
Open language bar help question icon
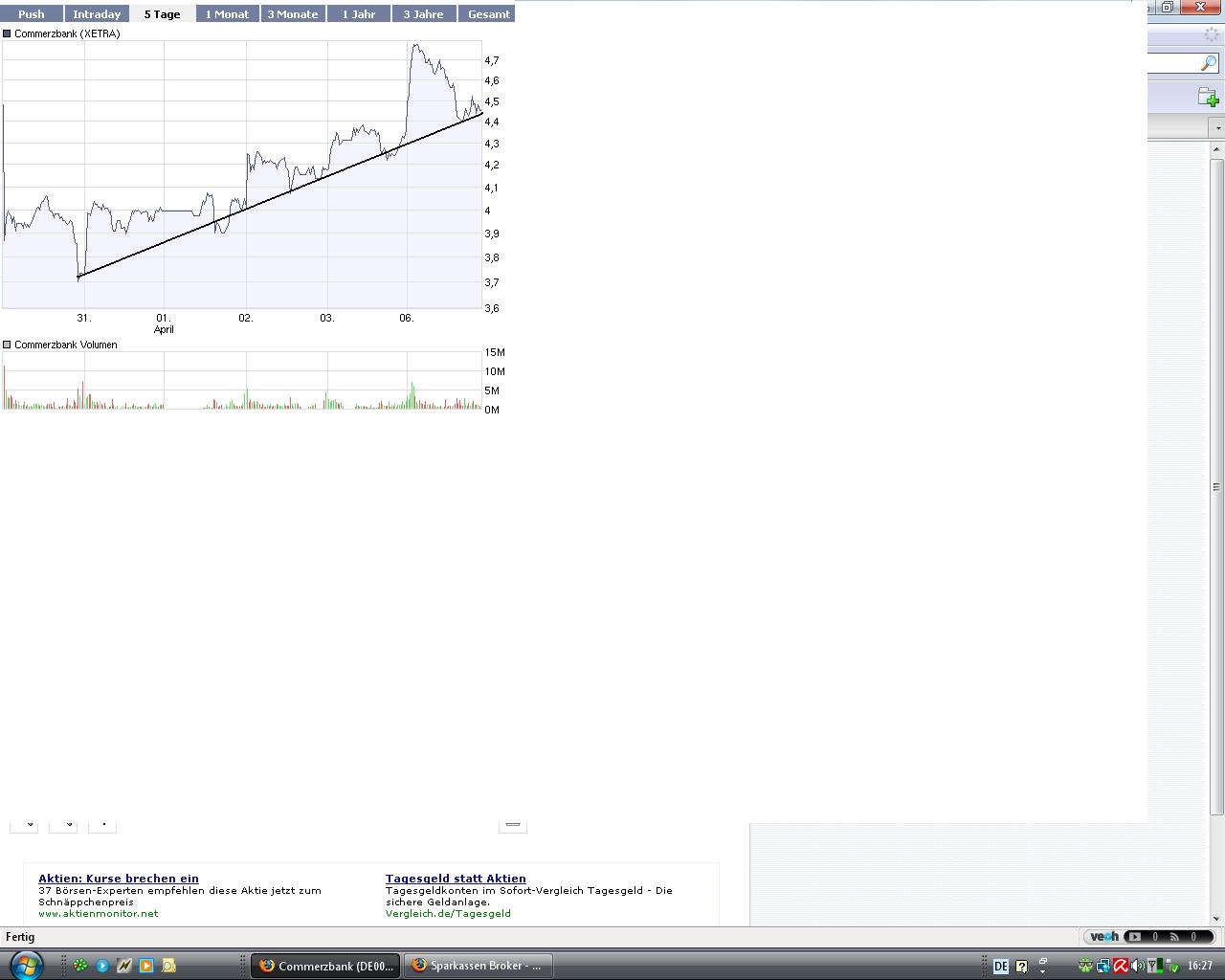(1021, 967)
